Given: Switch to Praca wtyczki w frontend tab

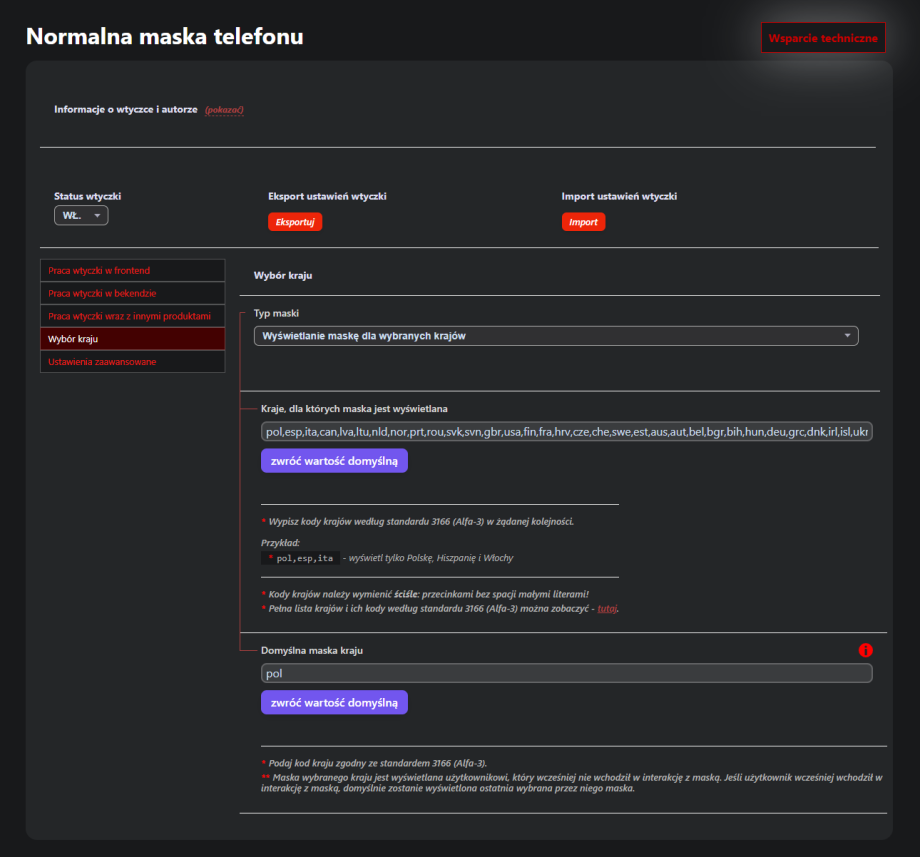Looking at the screenshot, I should coord(132,271).
